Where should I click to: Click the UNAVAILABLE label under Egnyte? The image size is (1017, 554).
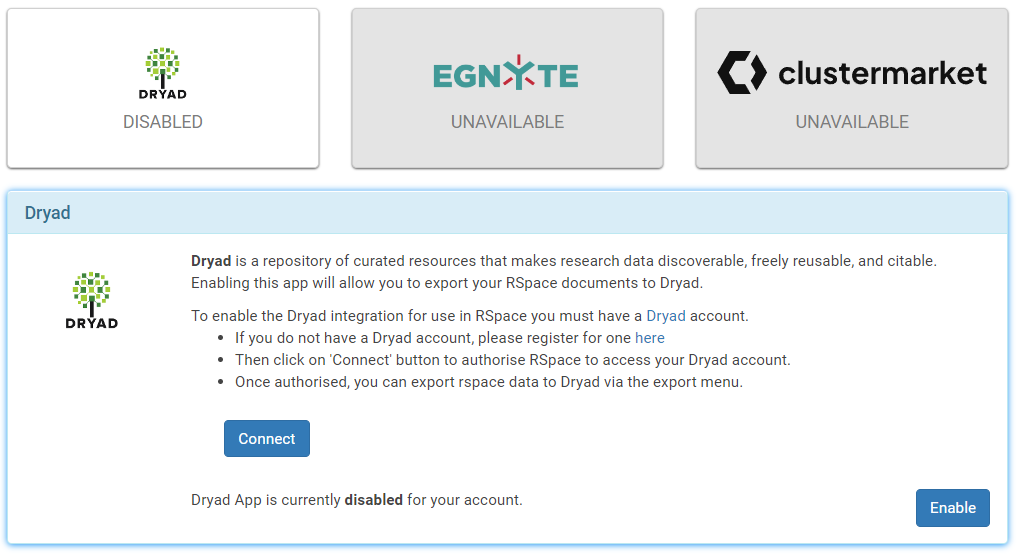click(x=507, y=122)
